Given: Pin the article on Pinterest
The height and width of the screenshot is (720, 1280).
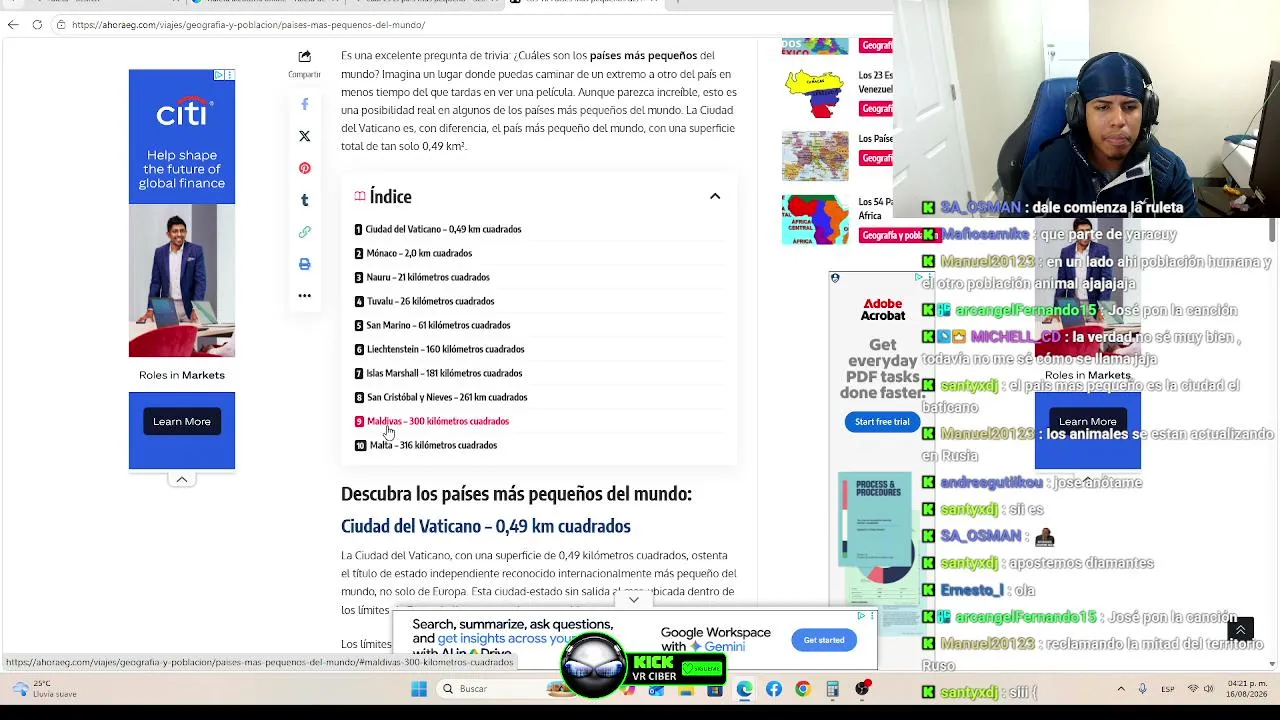Looking at the screenshot, I should tap(305, 168).
